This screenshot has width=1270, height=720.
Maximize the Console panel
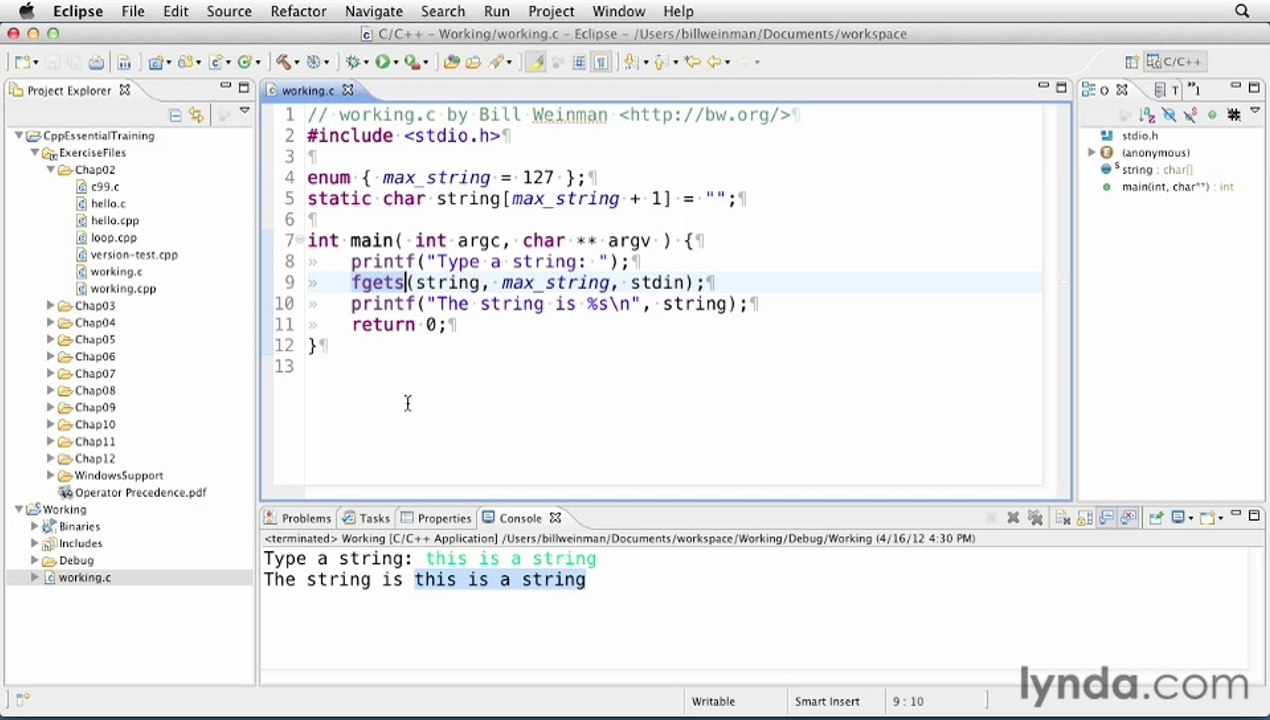click(1254, 516)
